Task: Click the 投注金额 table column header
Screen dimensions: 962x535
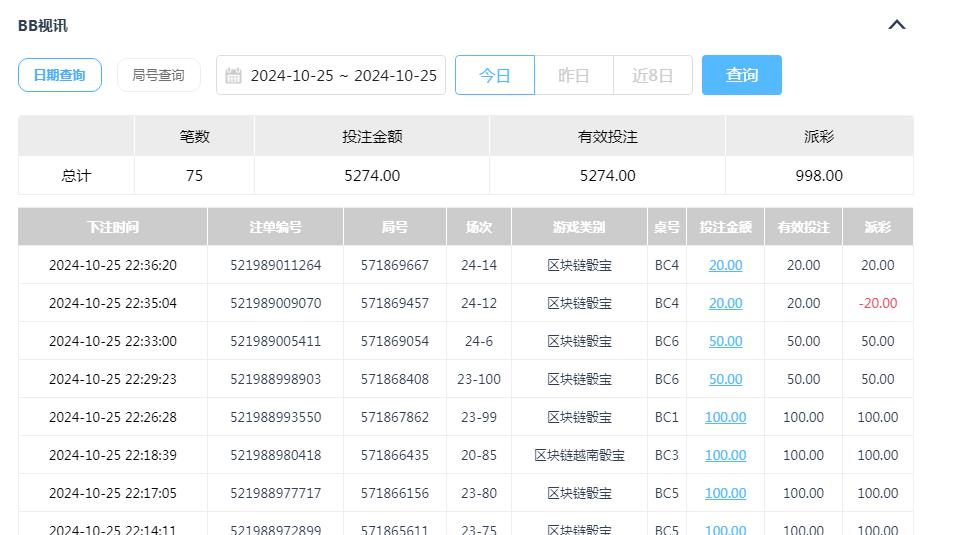Action: (x=725, y=227)
